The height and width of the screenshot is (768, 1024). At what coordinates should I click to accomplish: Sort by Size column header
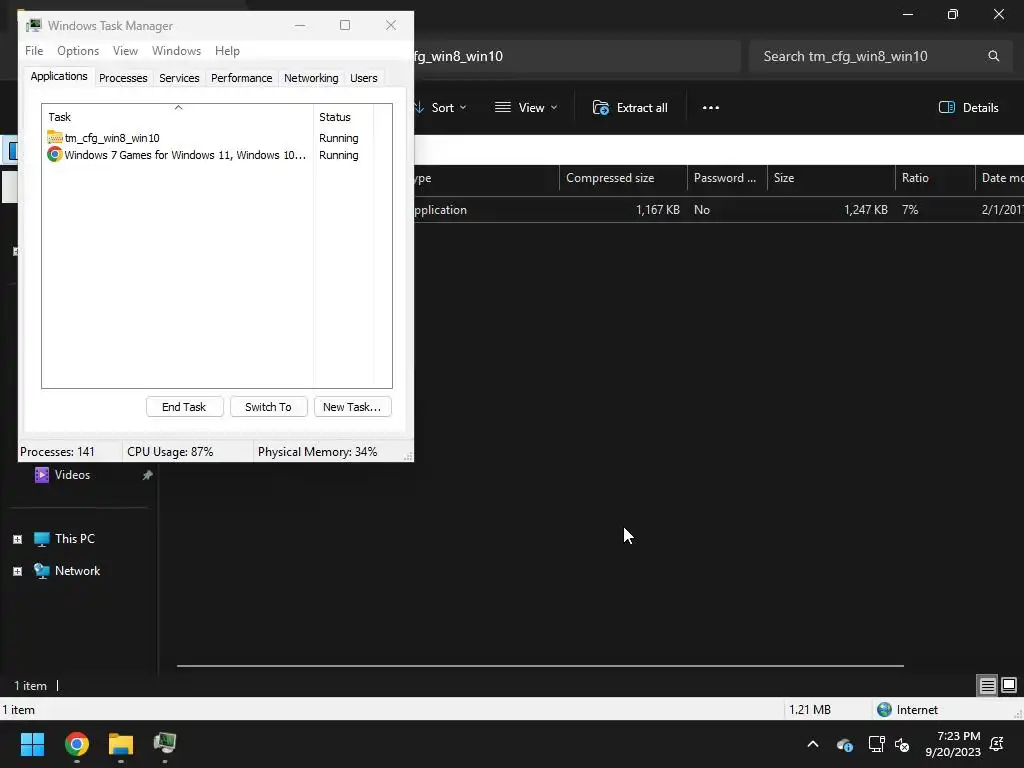pos(831,178)
